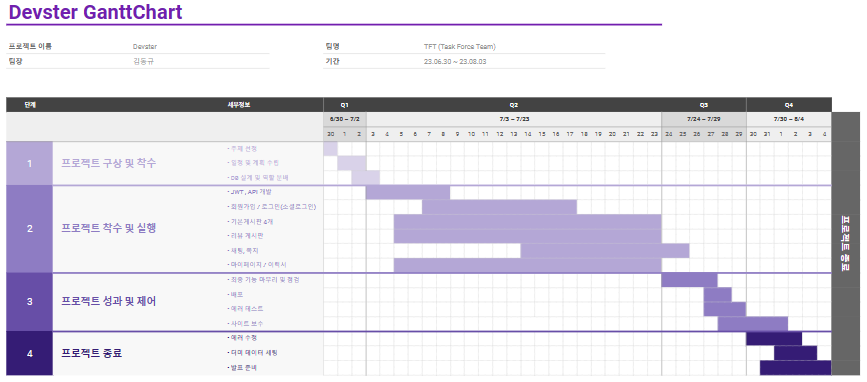Select the 기간 label
This screenshot has height=382, width=867.
tap(332, 61)
